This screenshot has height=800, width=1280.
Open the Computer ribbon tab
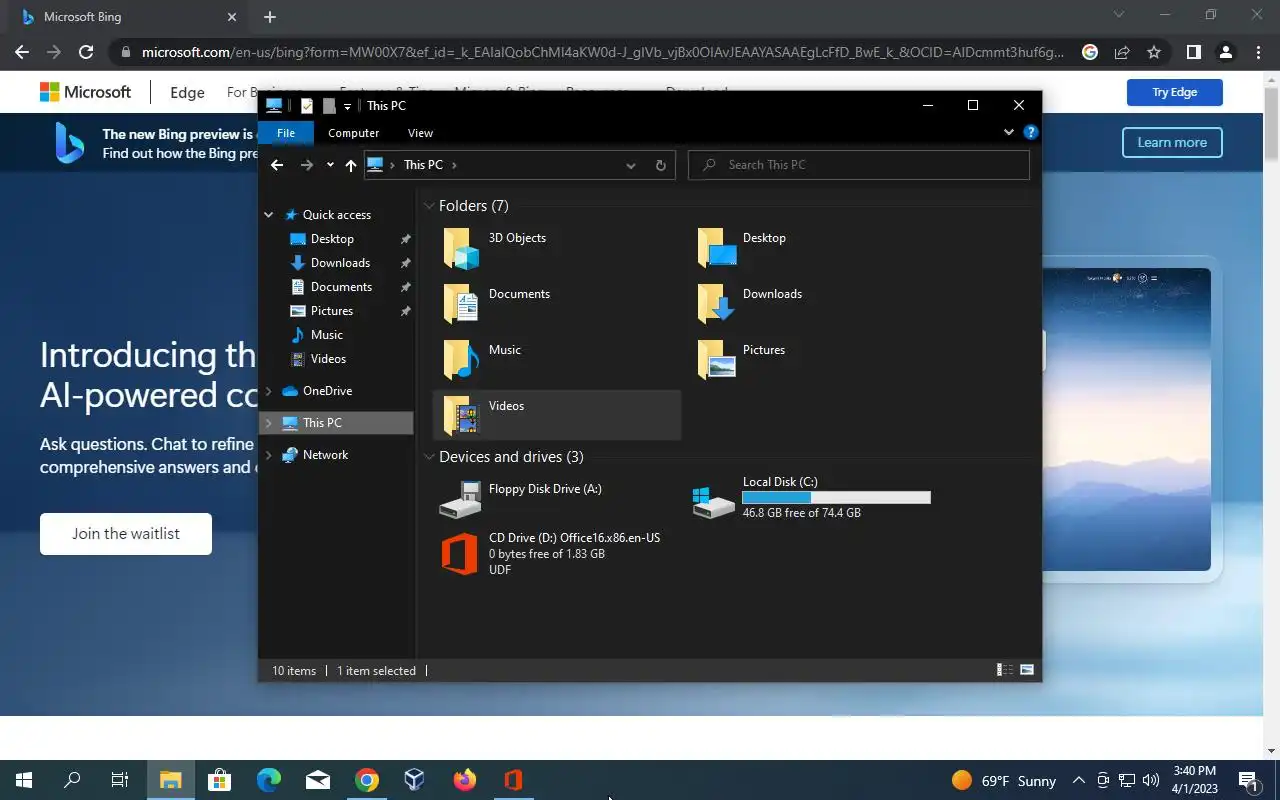[x=353, y=133]
